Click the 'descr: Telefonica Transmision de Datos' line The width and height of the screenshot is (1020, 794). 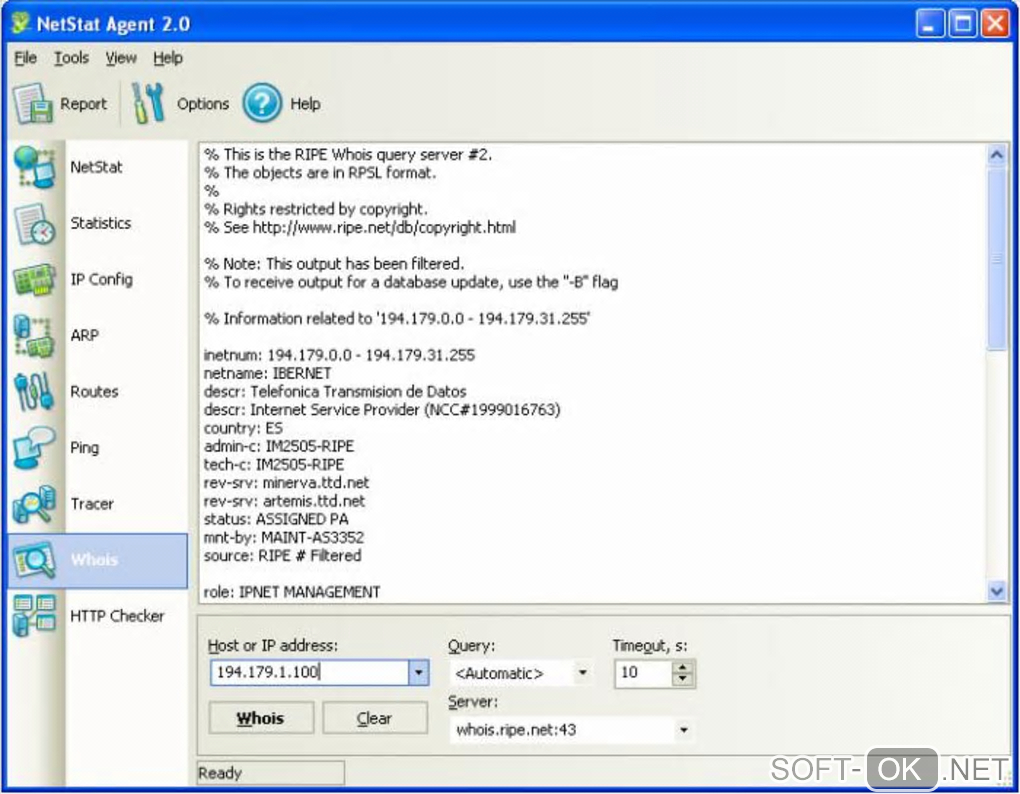point(335,391)
